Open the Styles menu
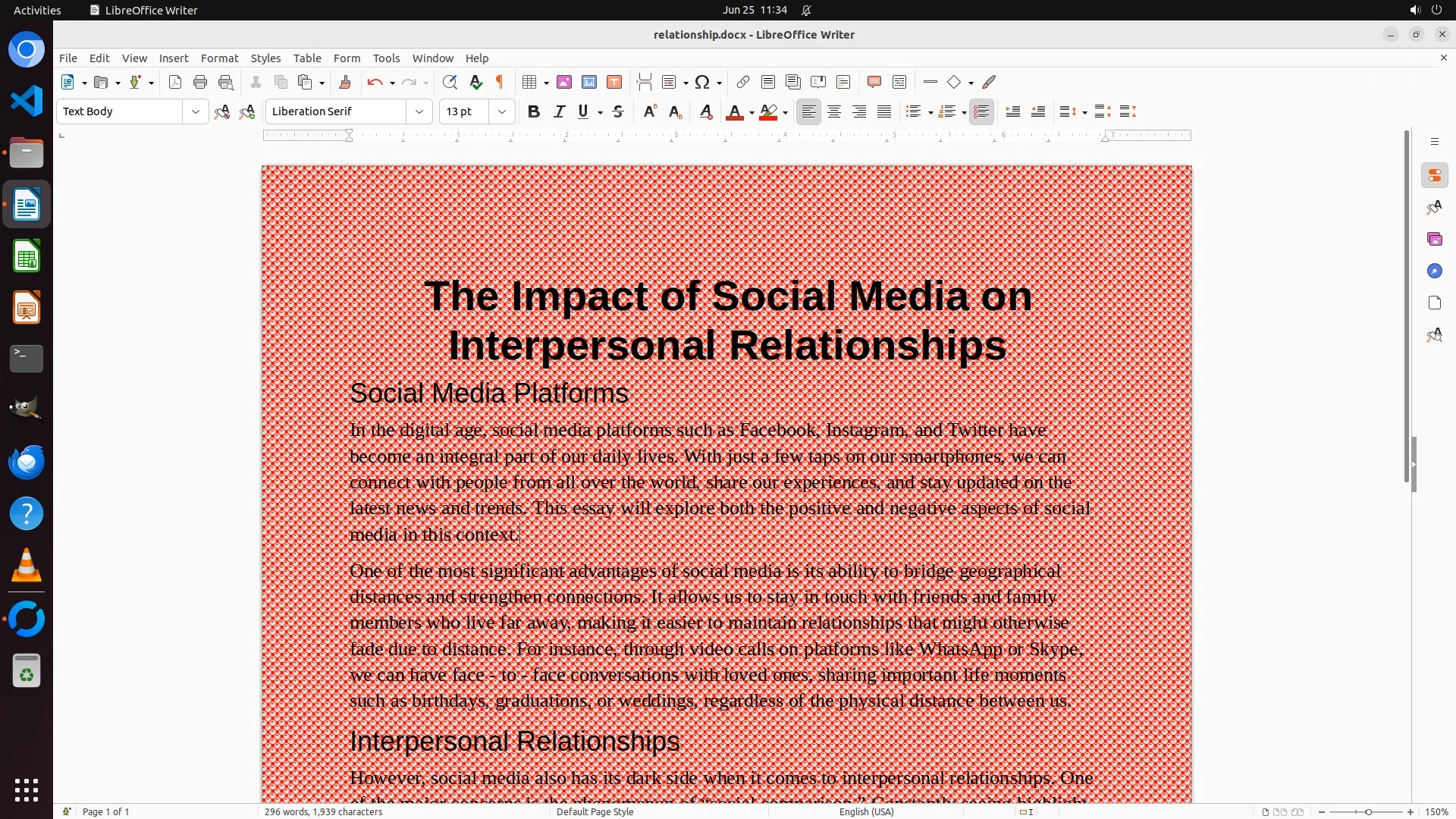The height and width of the screenshot is (819, 1456). pyautogui.click(x=265, y=58)
